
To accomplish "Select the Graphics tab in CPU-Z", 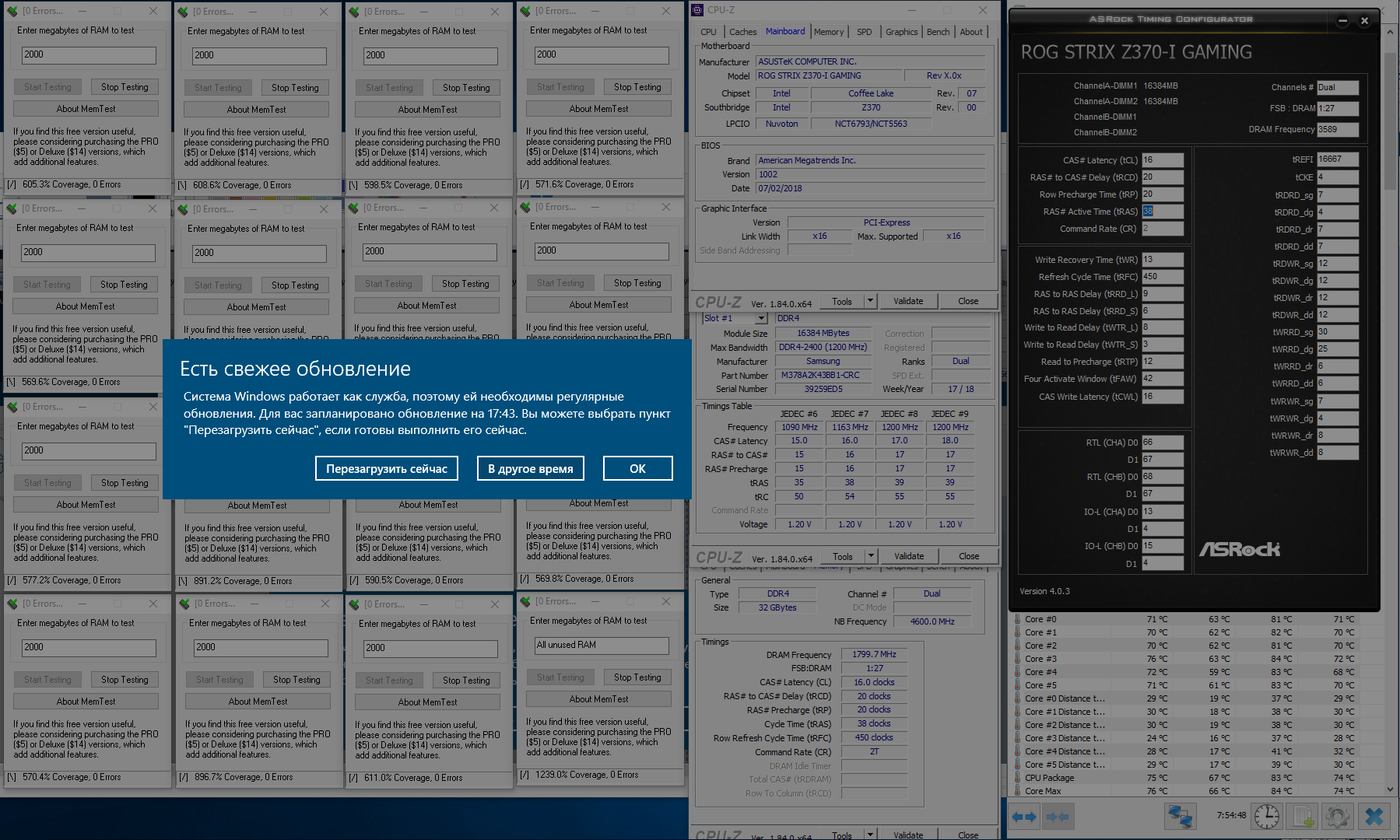I will click(902, 32).
